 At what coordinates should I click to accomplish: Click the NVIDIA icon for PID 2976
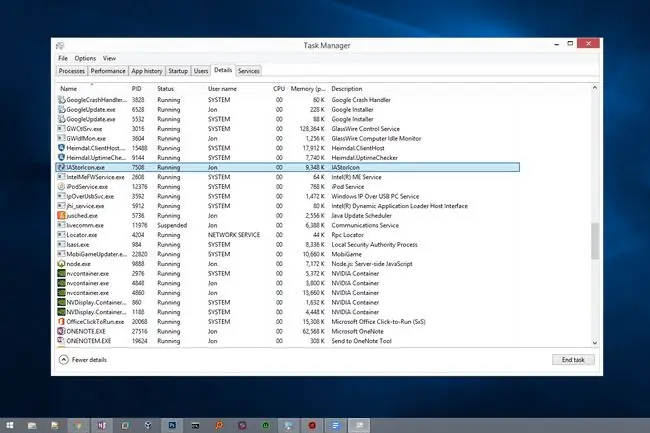tap(61, 273)
